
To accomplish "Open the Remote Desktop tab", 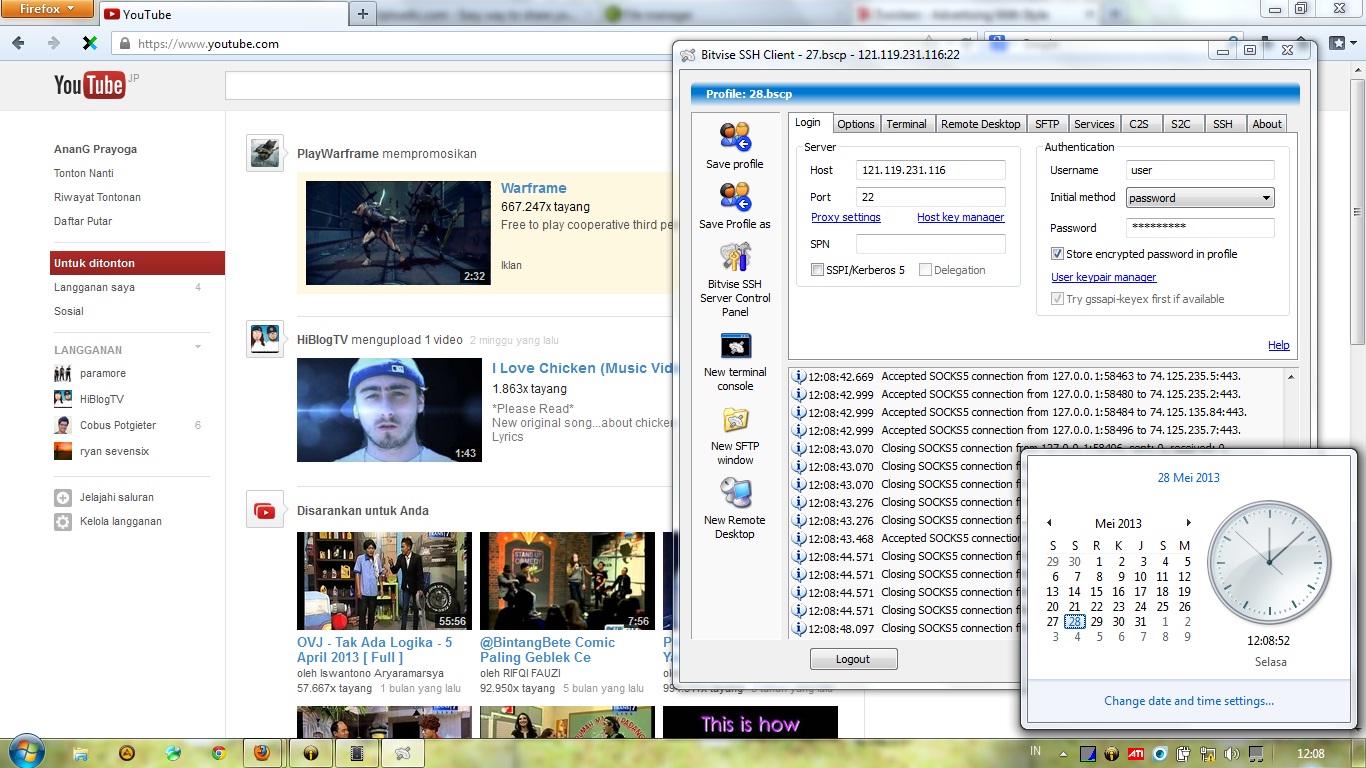I will click(x=980, y=124).
